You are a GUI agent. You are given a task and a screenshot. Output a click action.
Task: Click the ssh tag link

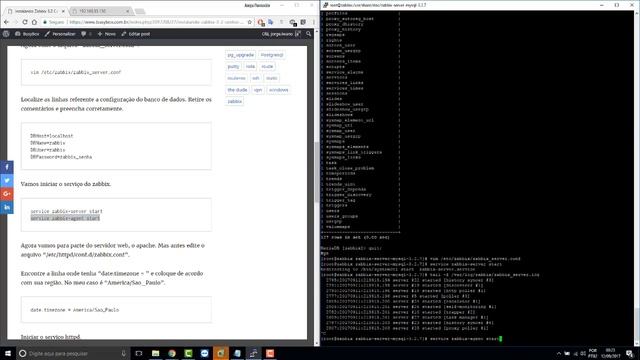pyautogui.click(x=256, y=78)
